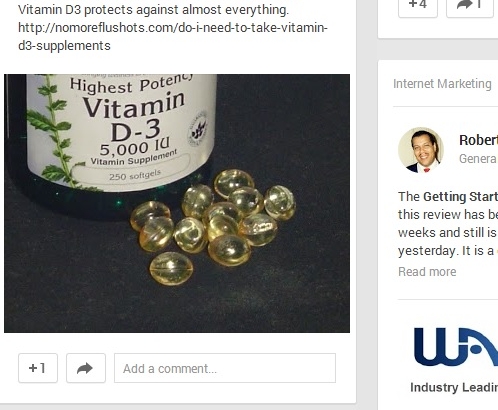The image size is (498, 410).
Task: Click the +4 button at top right
Action: (x=418, y=5)
